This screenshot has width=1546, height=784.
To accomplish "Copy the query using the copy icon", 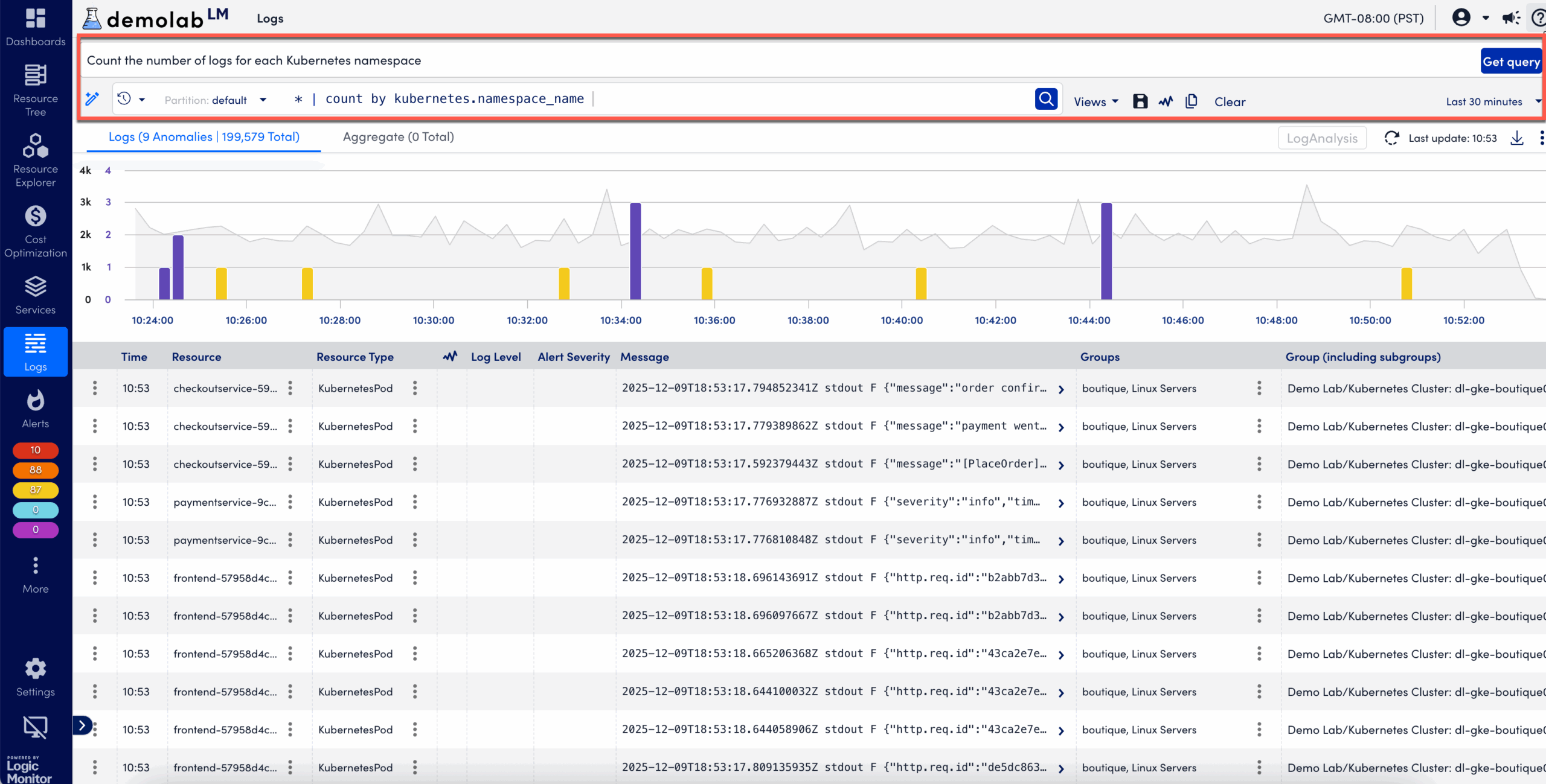I will coord(1192,101).
